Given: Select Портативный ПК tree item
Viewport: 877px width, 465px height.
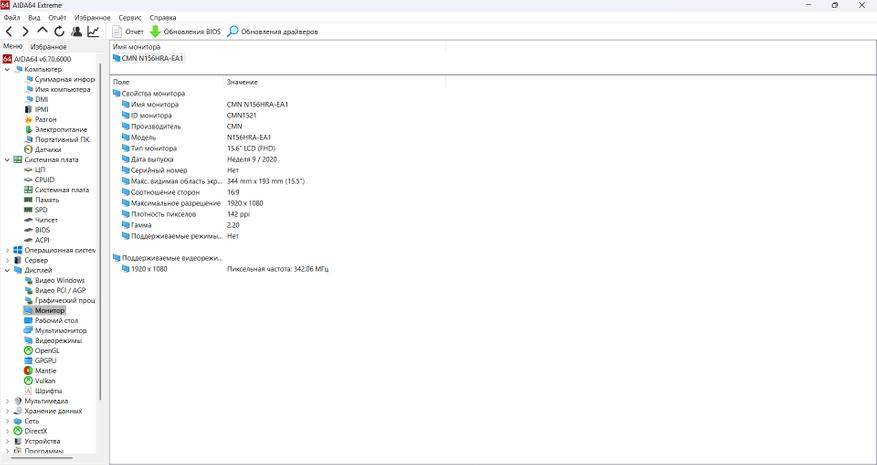Looking at the screenshot, I should 57,140.
